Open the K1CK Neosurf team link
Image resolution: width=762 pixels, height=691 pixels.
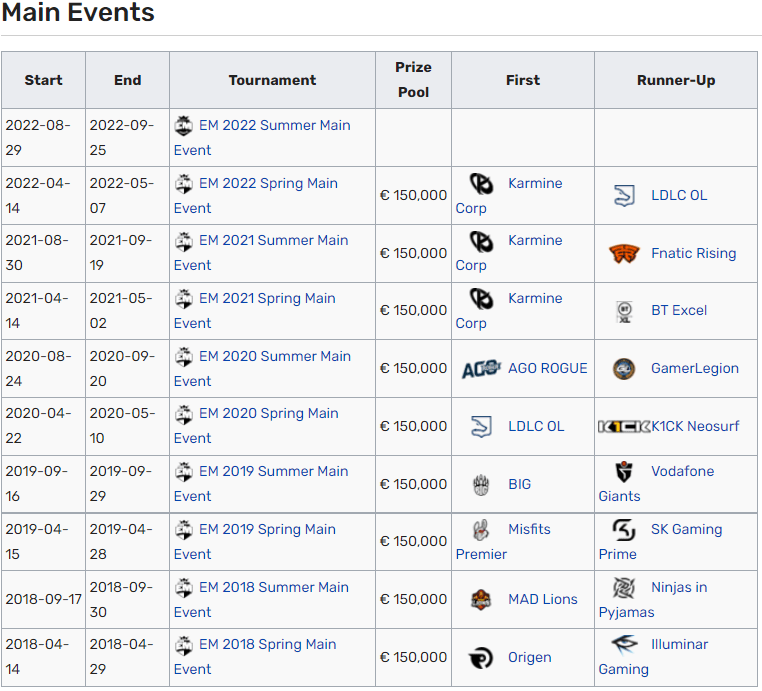[695, 427]
